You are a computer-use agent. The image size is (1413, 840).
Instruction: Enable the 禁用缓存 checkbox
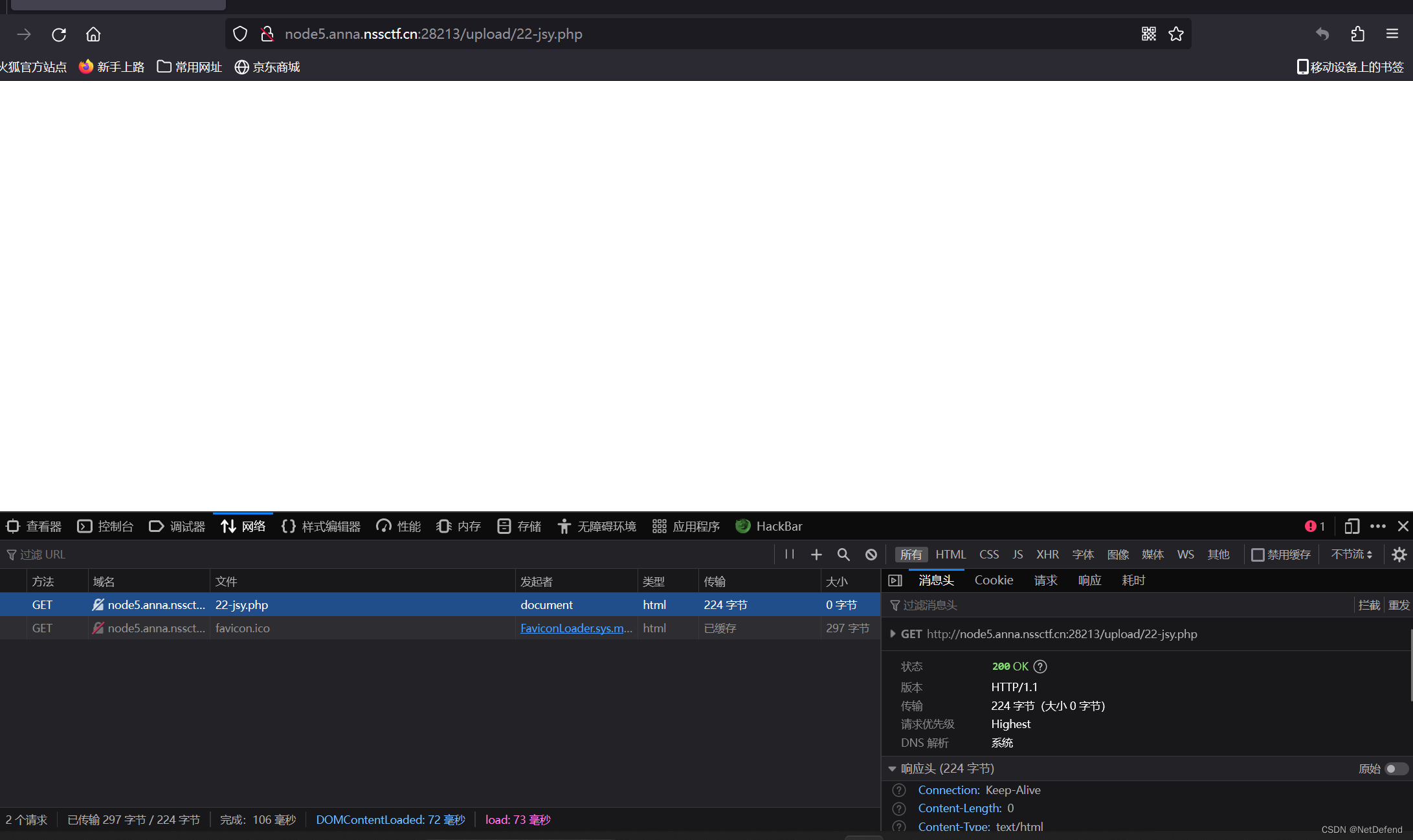click(x=1258, y=555)
